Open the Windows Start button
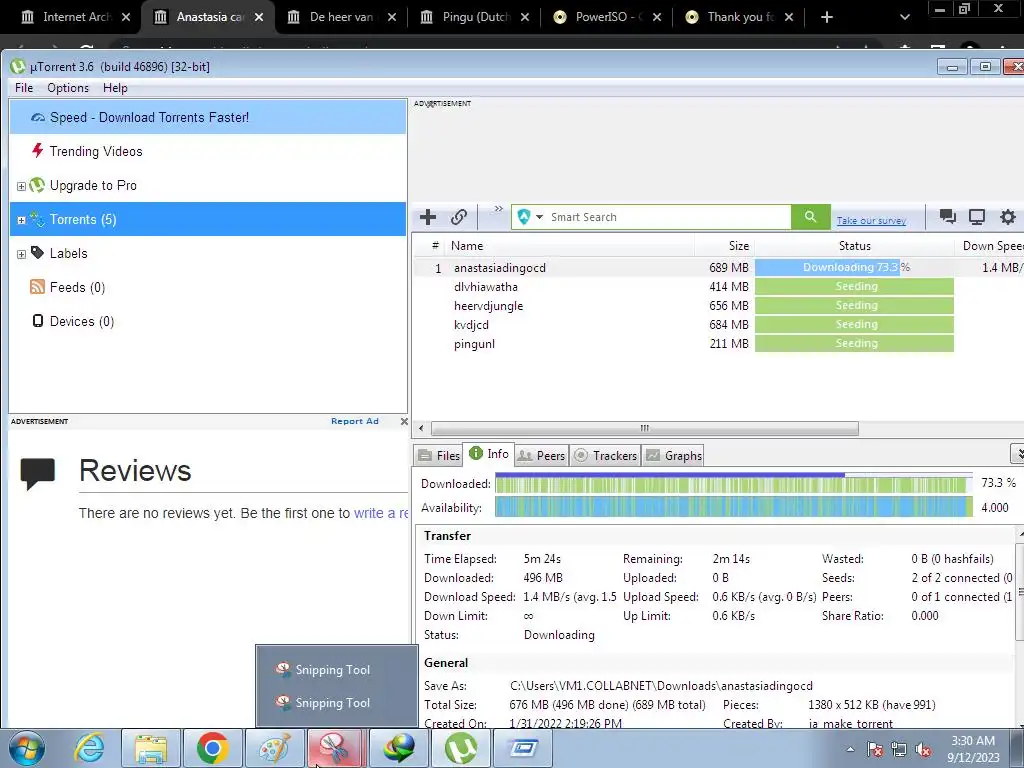 pyautogui.click(x=27, y=748)
